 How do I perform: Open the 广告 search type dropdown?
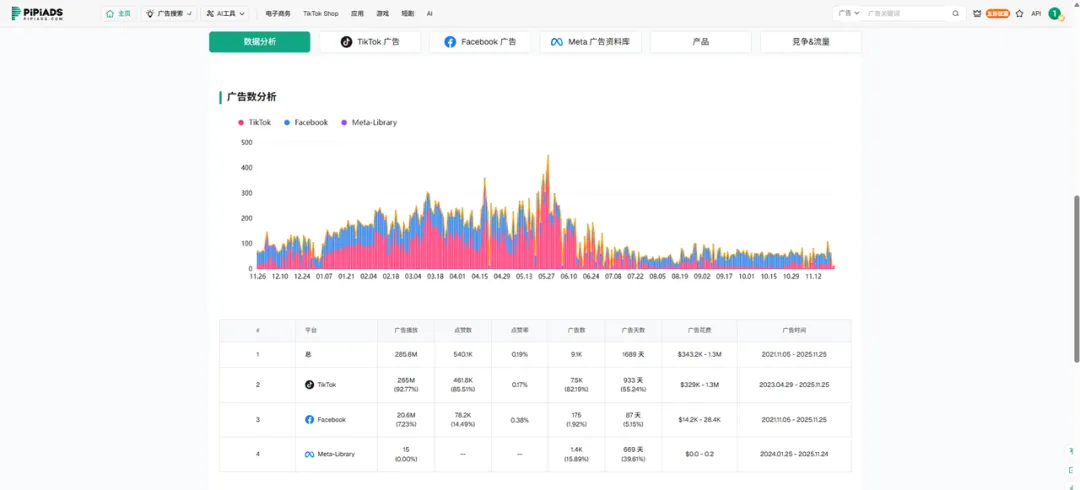(848, 14)
